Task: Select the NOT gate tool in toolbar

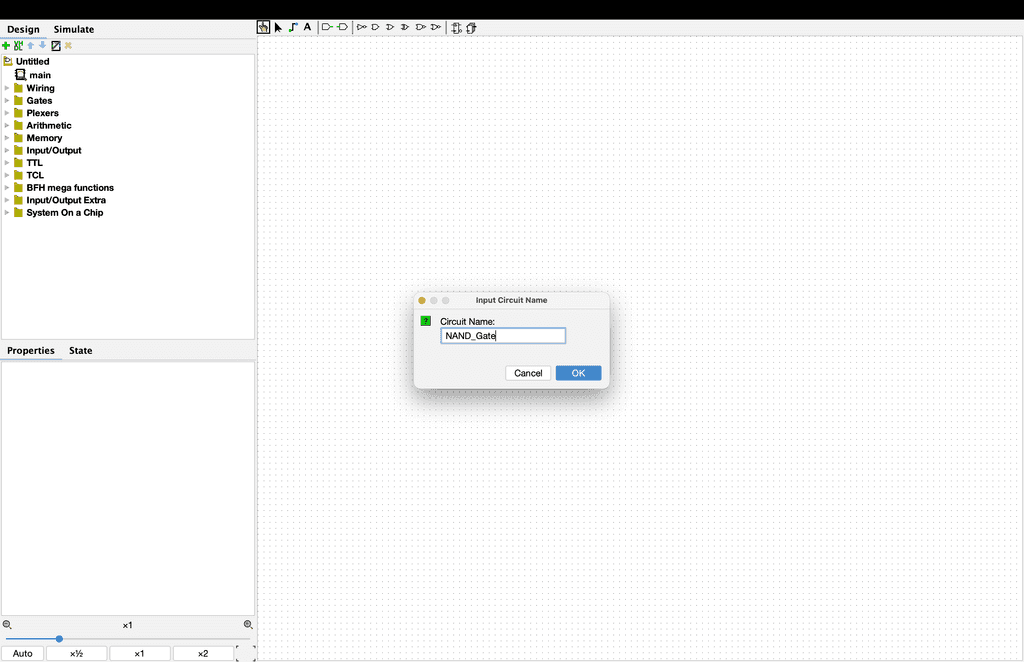Action: tap(362, 28)
